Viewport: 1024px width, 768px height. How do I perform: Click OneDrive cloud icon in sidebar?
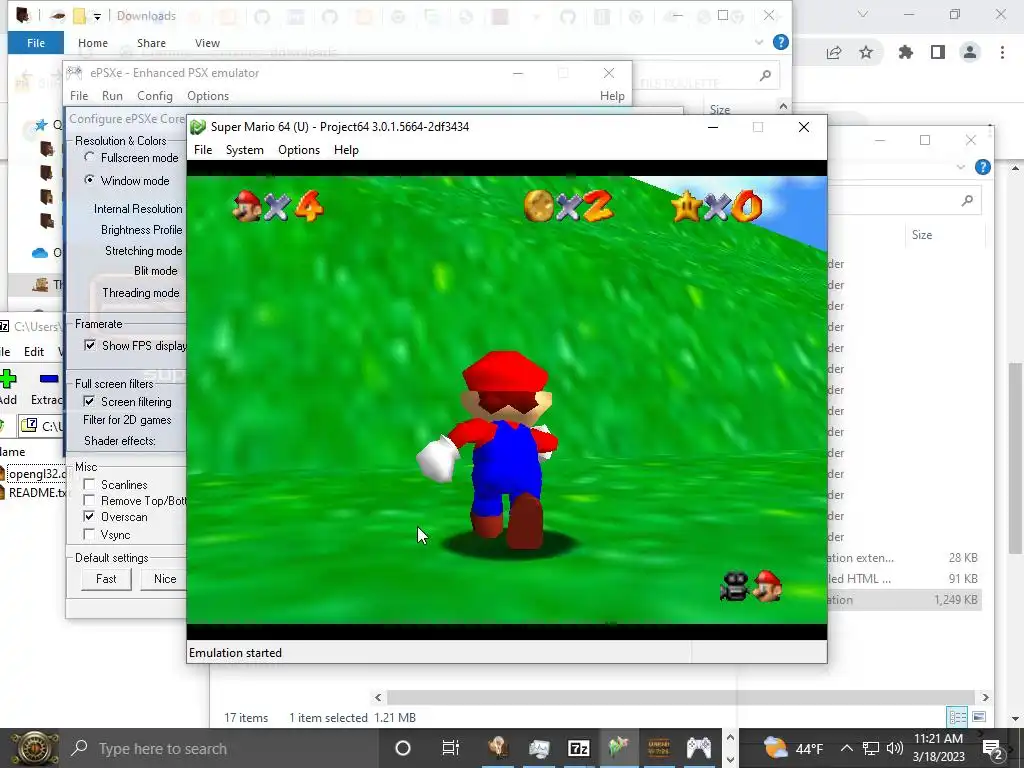click(40, 252)
